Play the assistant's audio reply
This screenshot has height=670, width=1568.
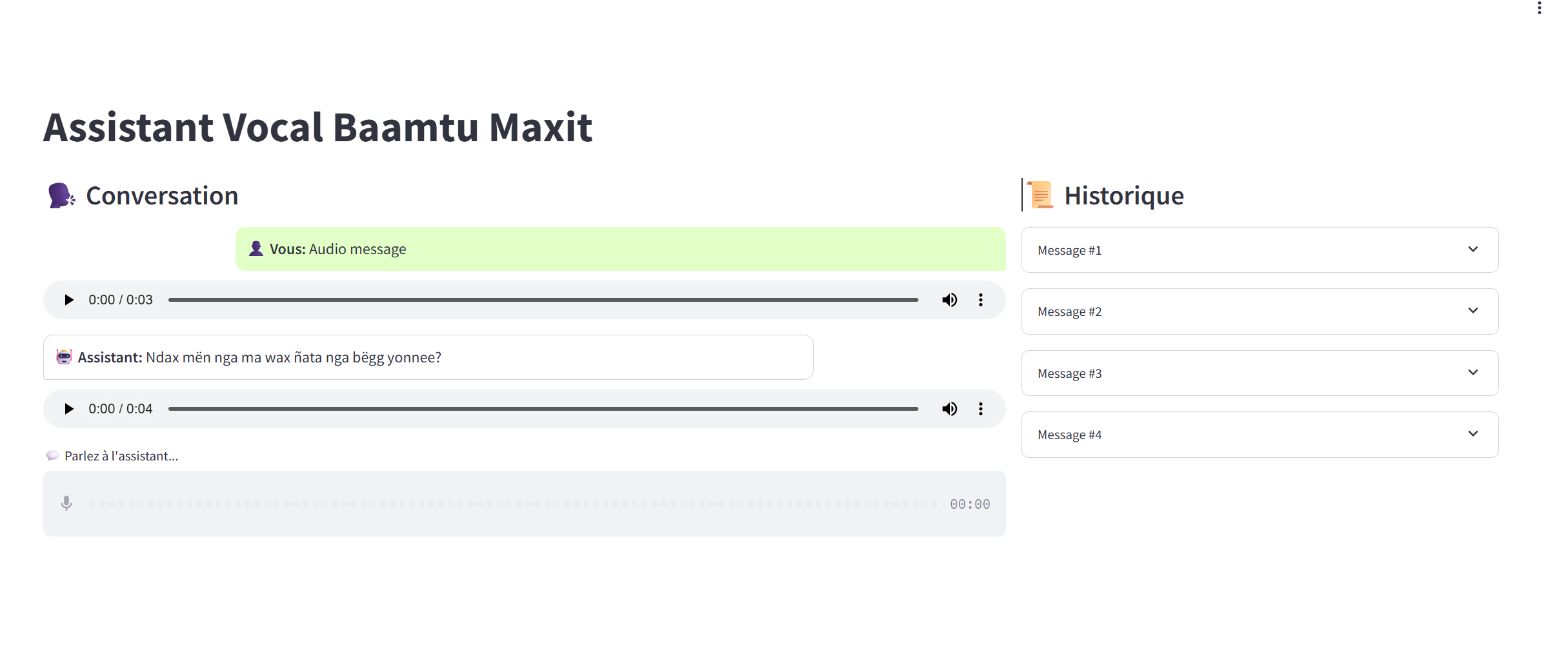(x=69, y=409)
